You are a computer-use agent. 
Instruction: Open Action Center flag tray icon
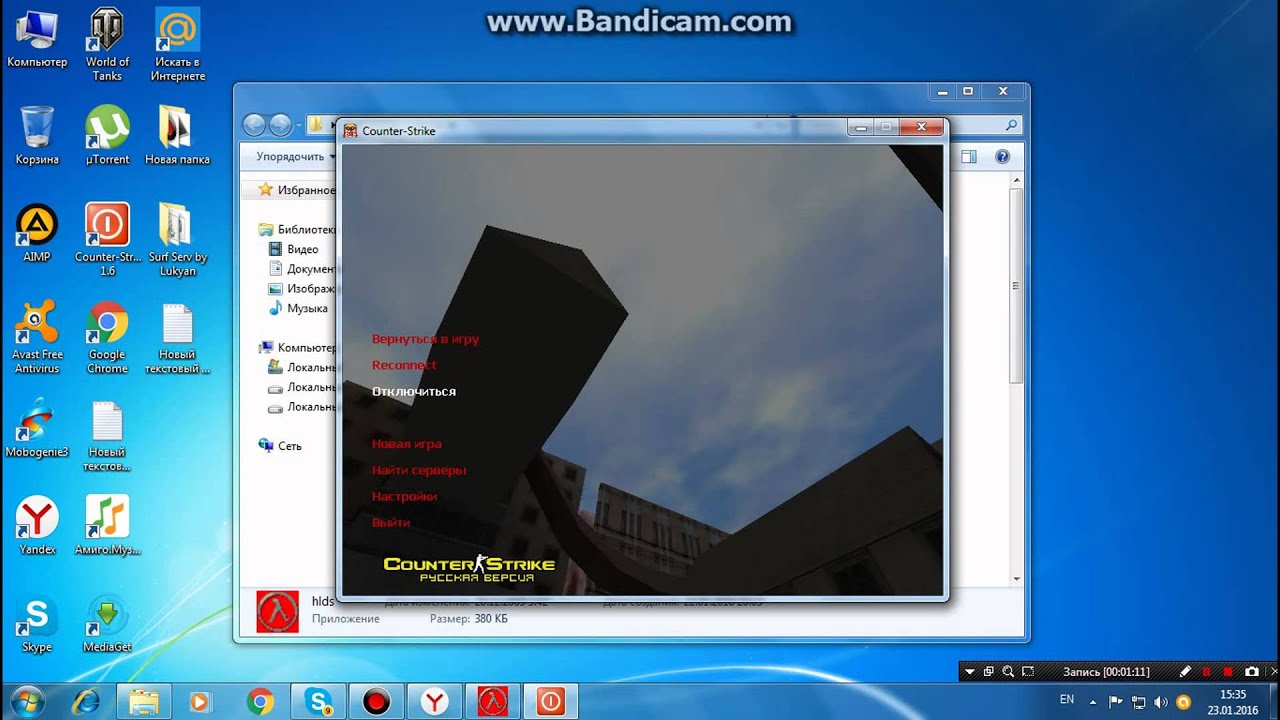tap(1117, 702)
